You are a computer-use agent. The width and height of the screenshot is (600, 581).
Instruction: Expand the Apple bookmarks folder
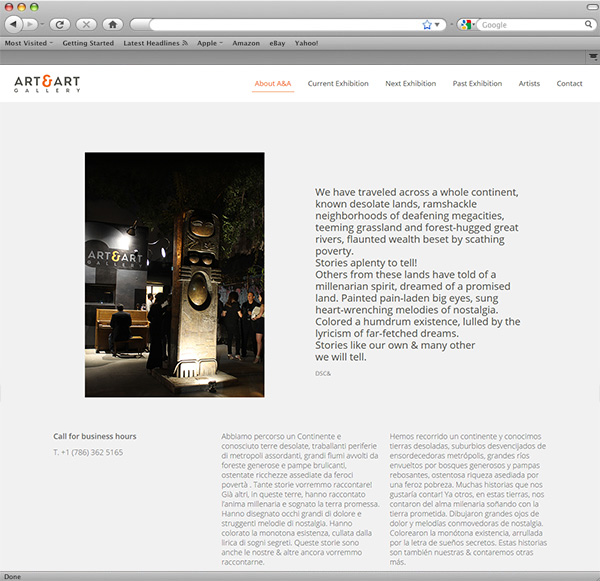click(210, 44)
